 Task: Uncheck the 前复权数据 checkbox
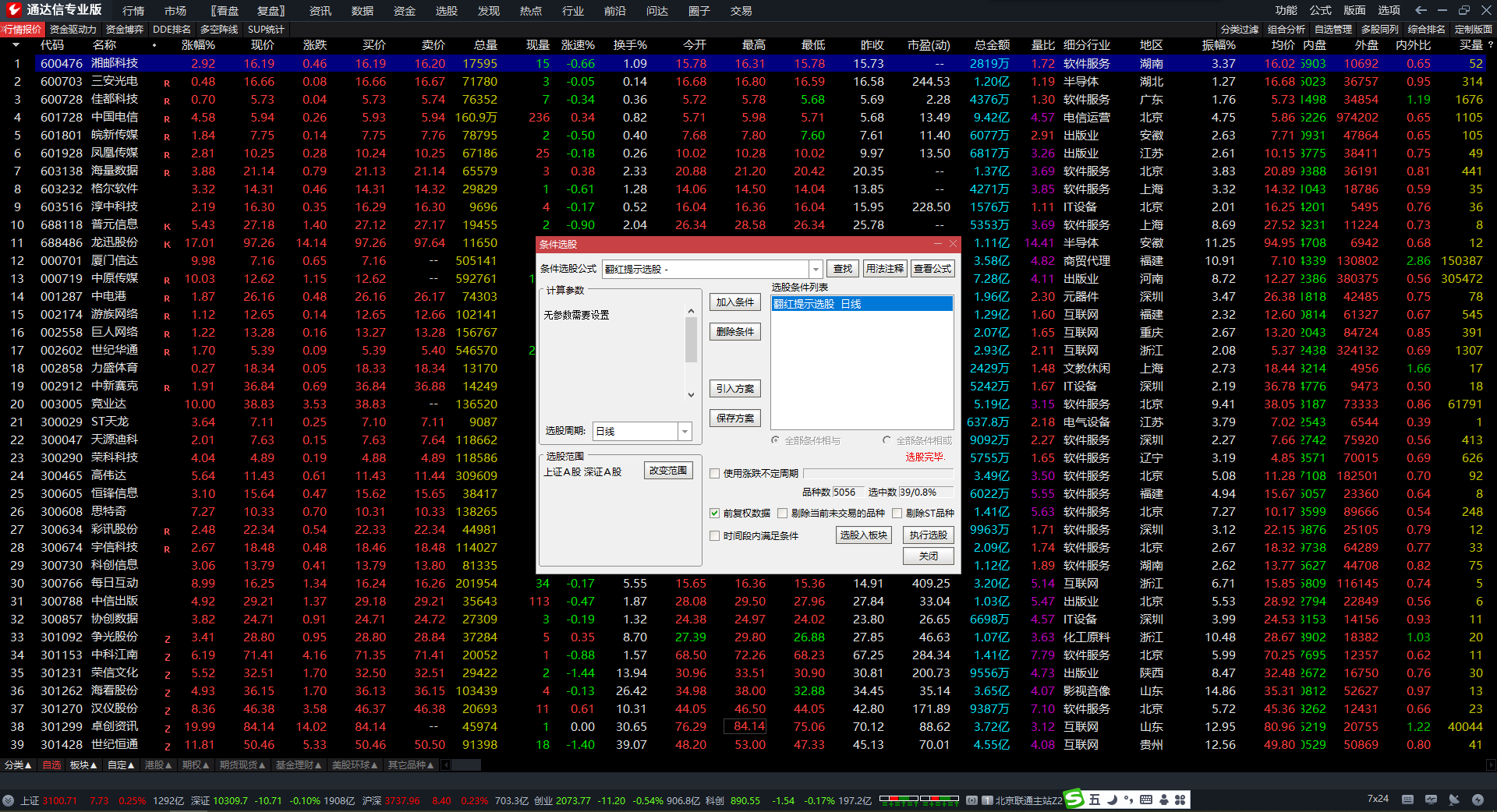click(x=714, y=513)
